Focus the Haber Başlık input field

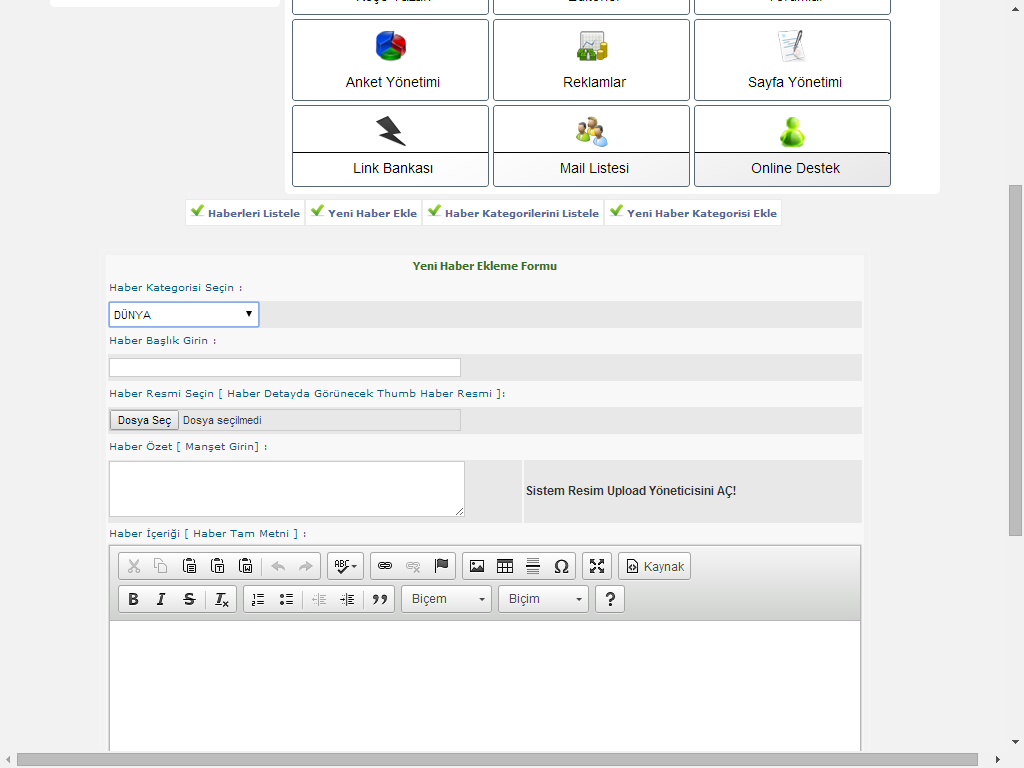[x=285, y=368]
